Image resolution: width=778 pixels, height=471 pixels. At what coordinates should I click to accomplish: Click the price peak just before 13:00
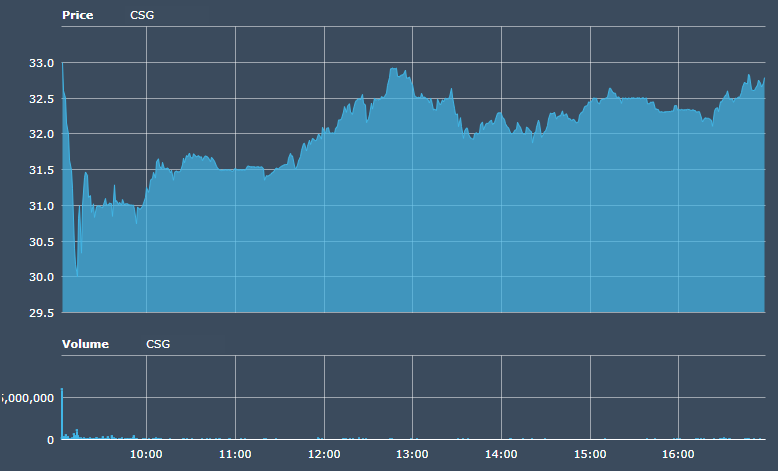(394, 69)
